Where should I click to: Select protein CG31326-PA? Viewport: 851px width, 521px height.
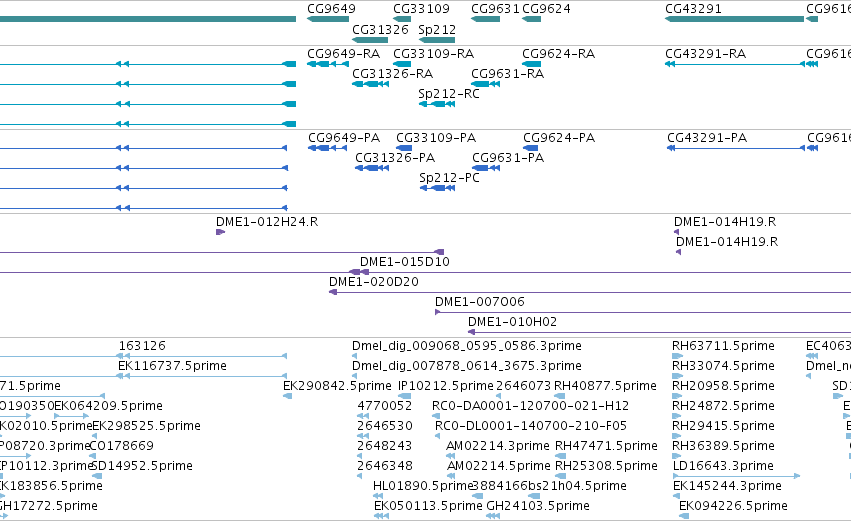coord(395,158)
